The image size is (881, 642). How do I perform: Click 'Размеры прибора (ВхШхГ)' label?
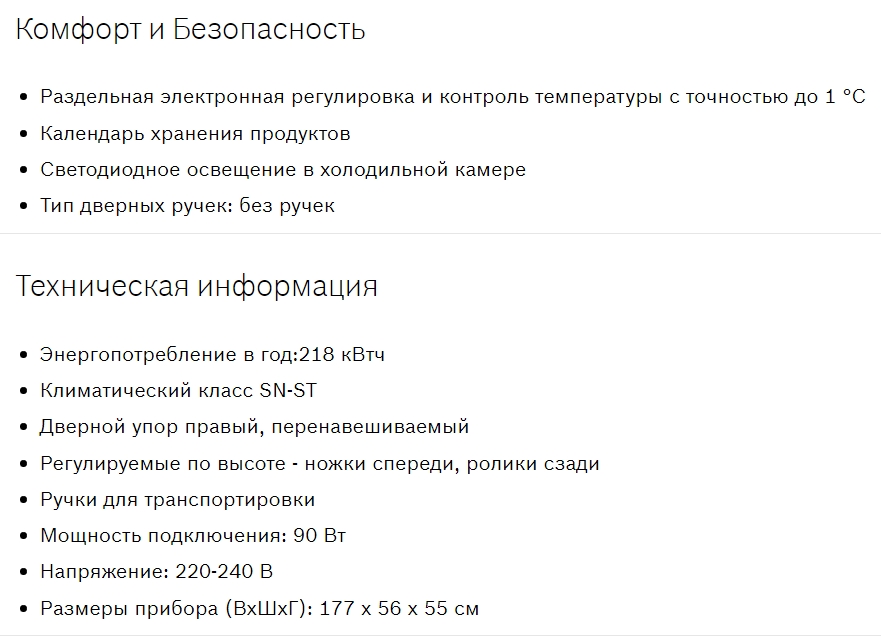pyautogui.click(x=174, y=608)
